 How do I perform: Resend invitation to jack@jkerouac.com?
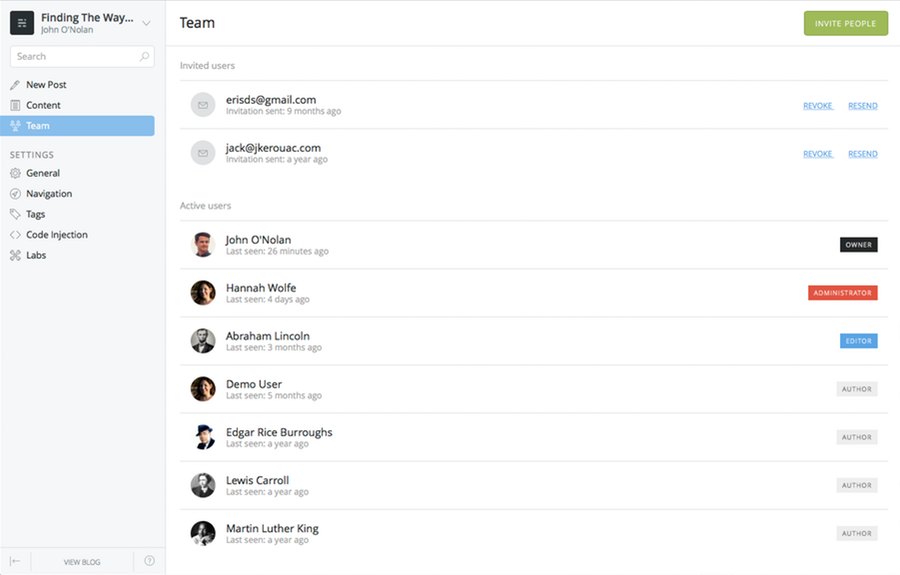(x=863, y=154)
